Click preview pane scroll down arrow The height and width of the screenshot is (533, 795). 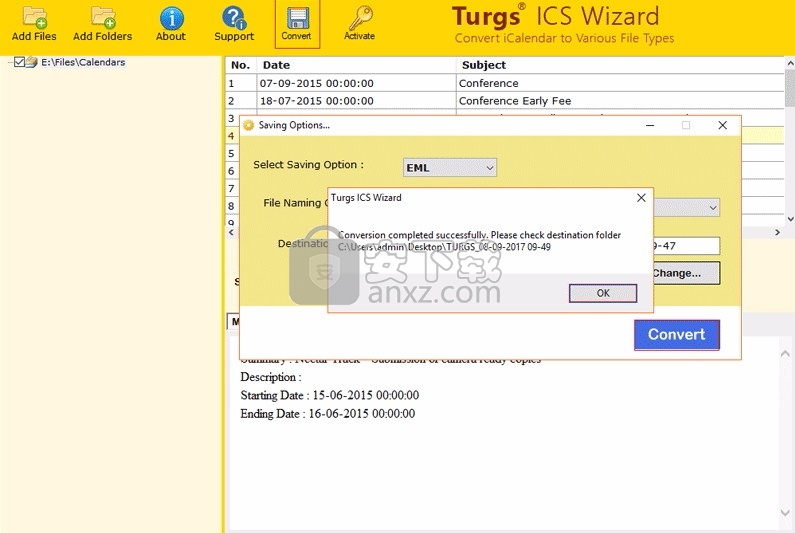[x=785, y=512]
